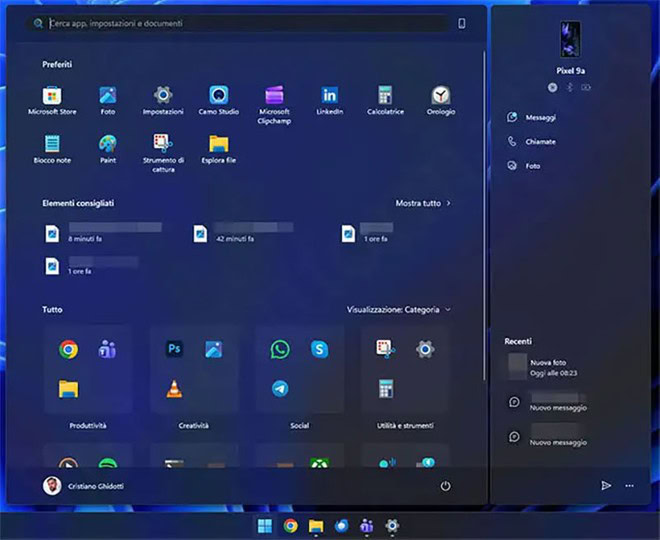Viewport: 660px width, 540px height.
Task: Open Telegram in the Social category
Action: (x=280, y=388)
